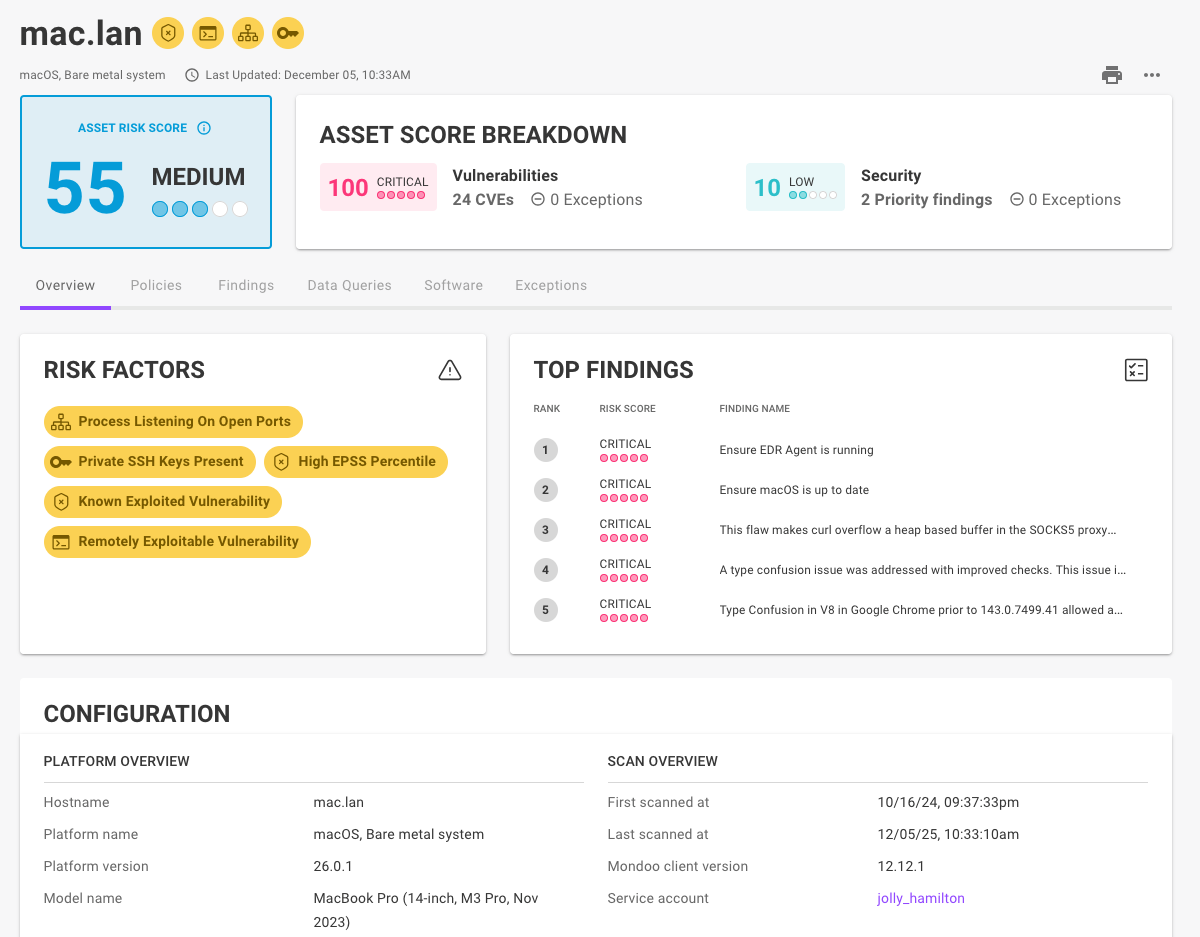The image size is (1200, 937).
Task: Click the MacBook Pro model name value
Action: pos(426,910)
